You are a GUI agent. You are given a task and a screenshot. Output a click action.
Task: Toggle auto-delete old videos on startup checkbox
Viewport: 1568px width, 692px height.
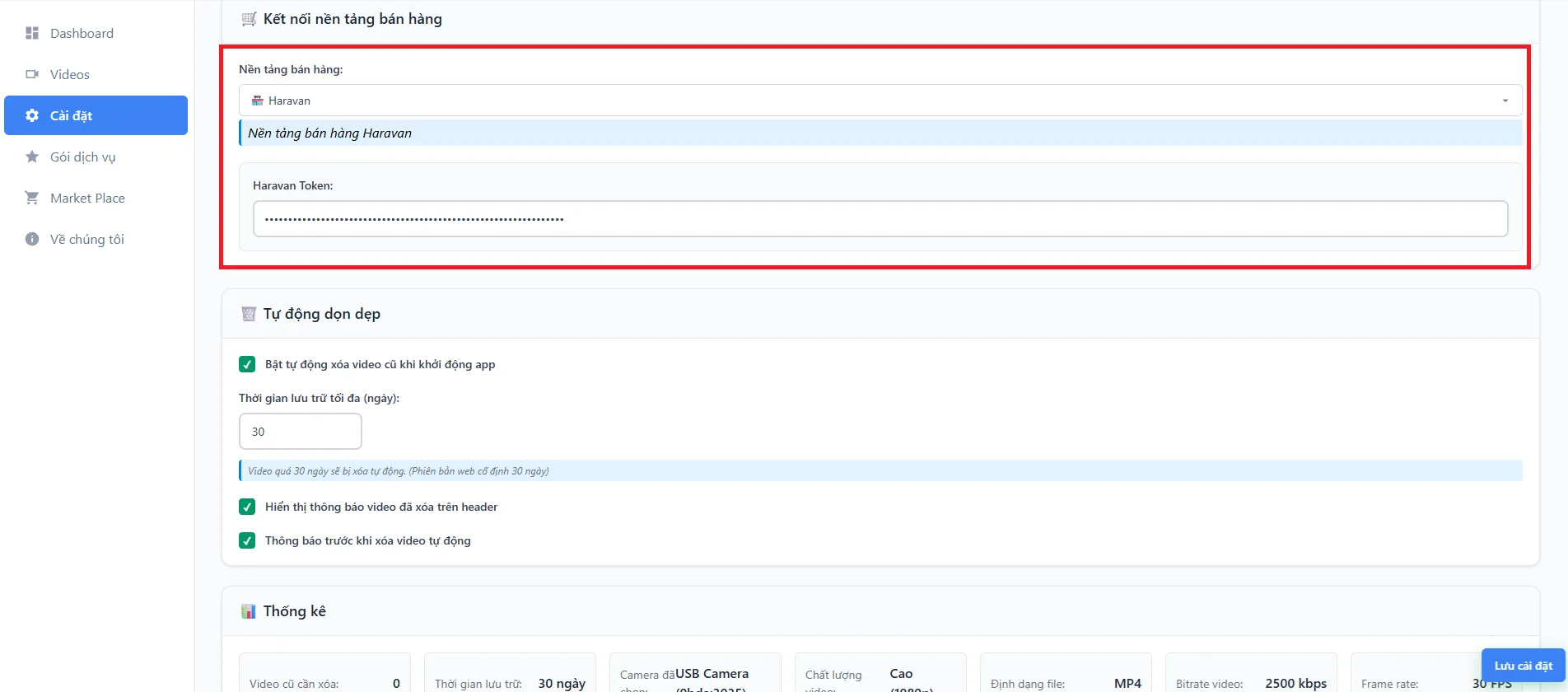pos(247,364)
